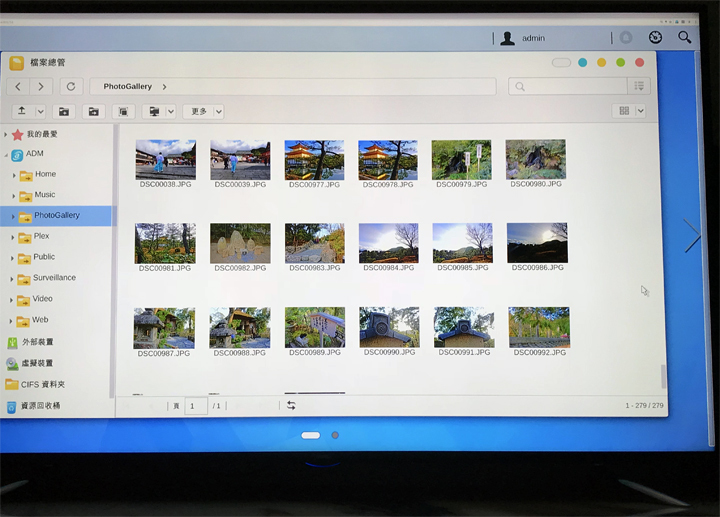The image size is (720, 517).
Task: Click the new folder toolbar icon
Action: 64,112
